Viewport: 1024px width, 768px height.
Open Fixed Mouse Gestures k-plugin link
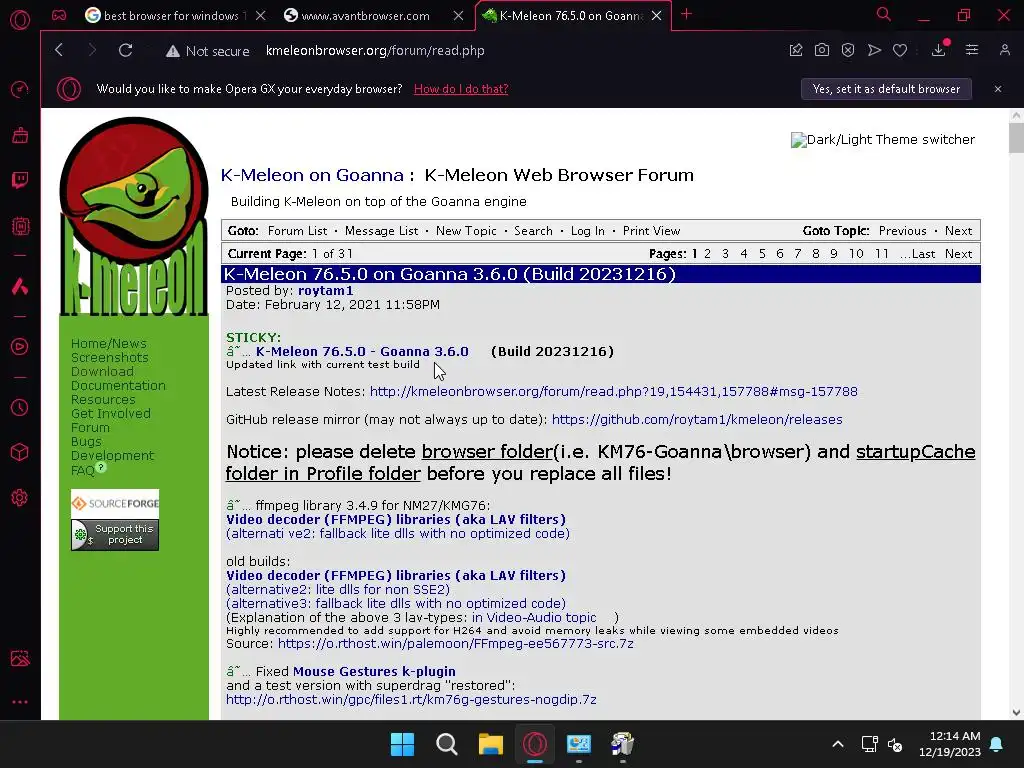point(374,671)
